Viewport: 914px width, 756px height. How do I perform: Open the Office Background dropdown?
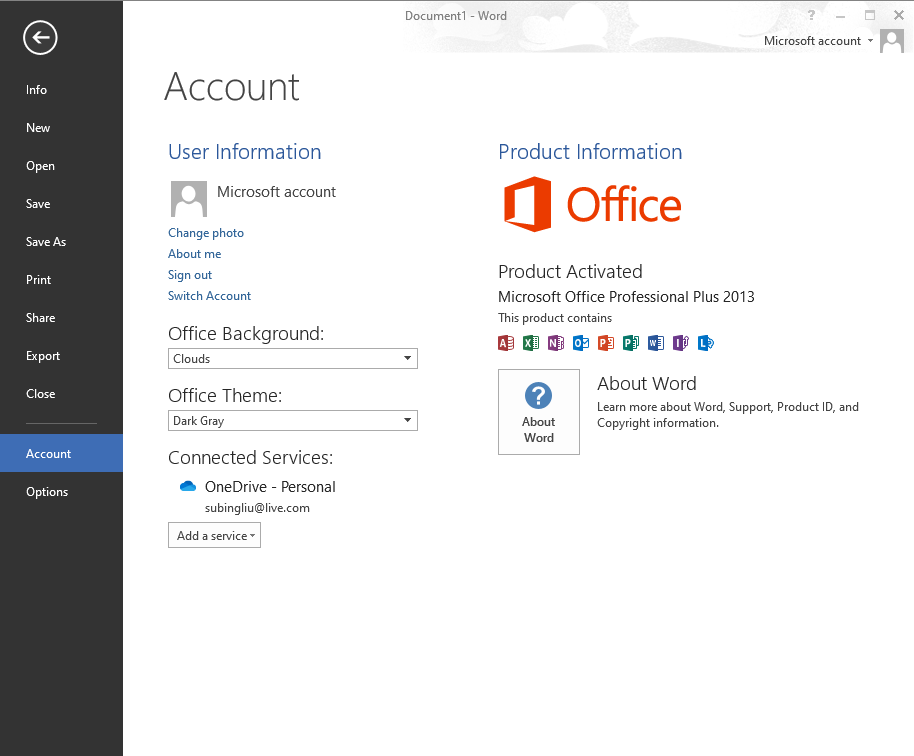point(293,358)
